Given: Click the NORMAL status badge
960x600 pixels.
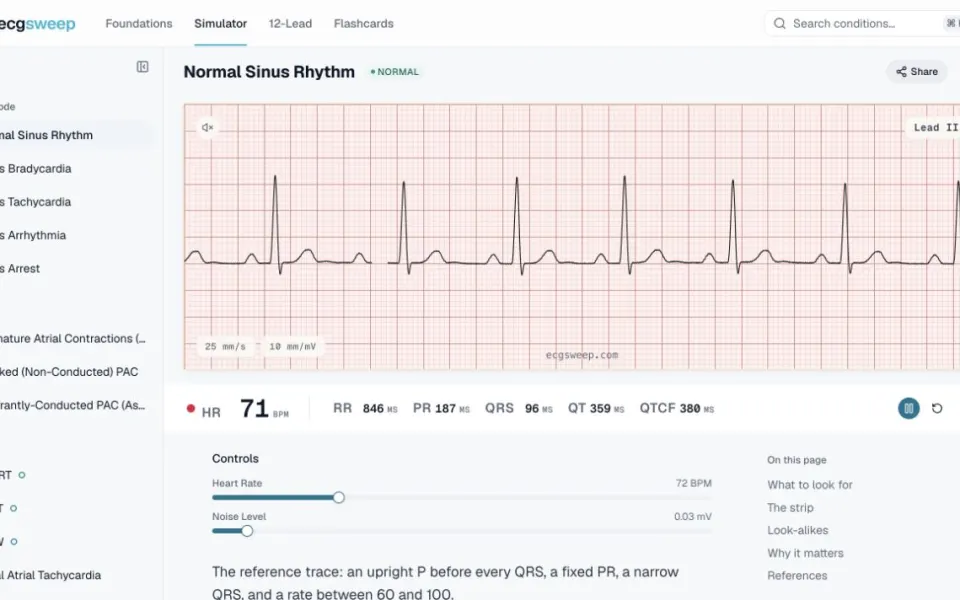Looking at the screenshot, I should pos(395,72).
